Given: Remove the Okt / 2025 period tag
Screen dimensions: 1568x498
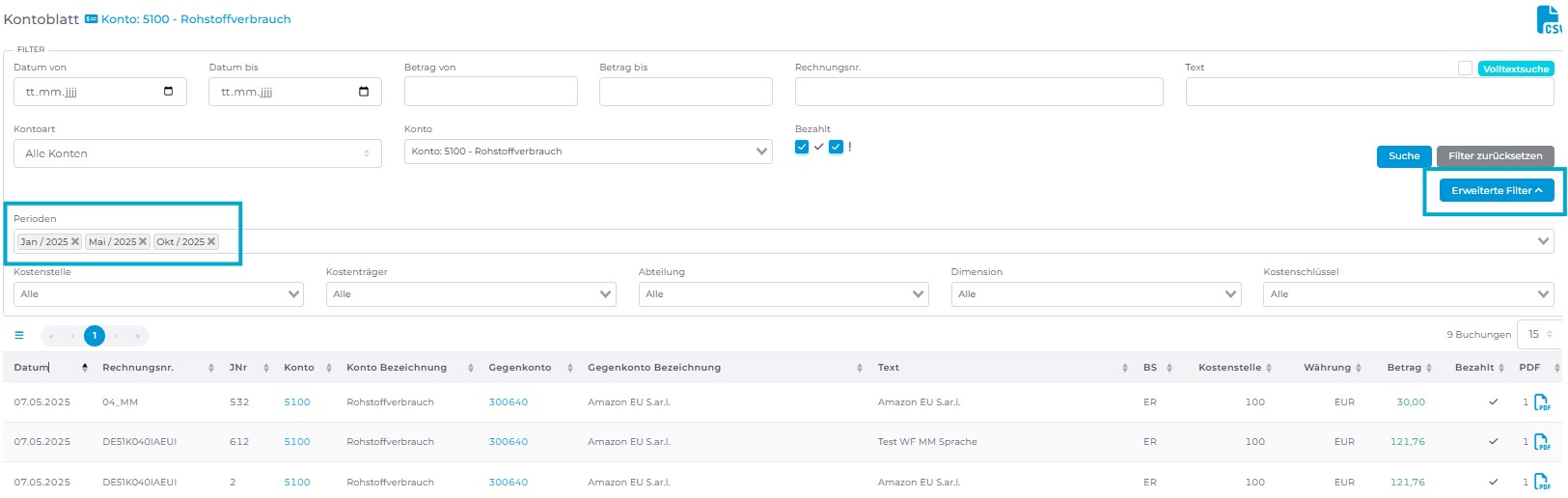Looking at the screenshot, I should tap(211, 242).
